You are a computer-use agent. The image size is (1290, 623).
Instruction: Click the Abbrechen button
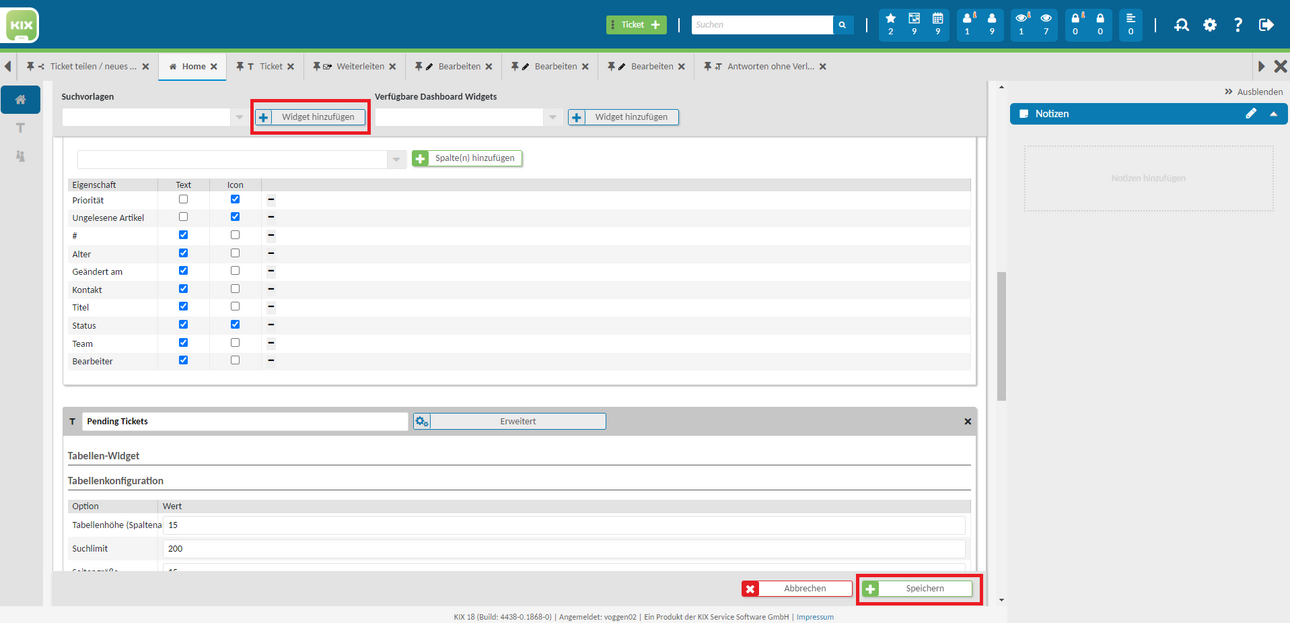797,589
